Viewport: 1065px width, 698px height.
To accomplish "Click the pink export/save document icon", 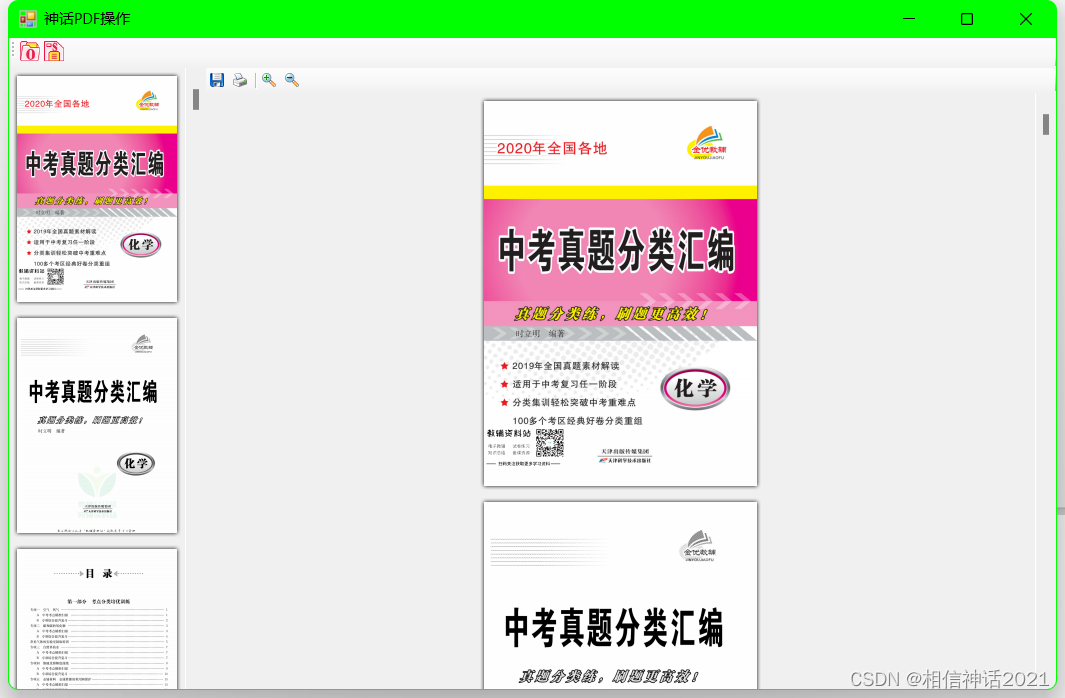I will [x=54, y=51].
